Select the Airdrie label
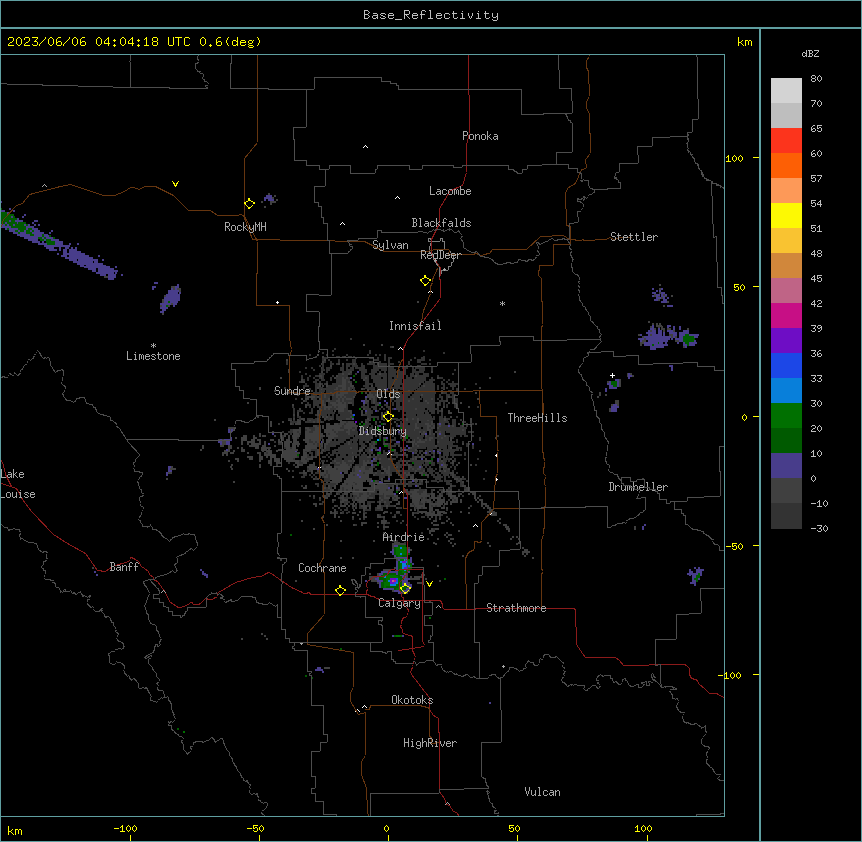This screenshot has height=842, width=862. [x=403, y=537]
